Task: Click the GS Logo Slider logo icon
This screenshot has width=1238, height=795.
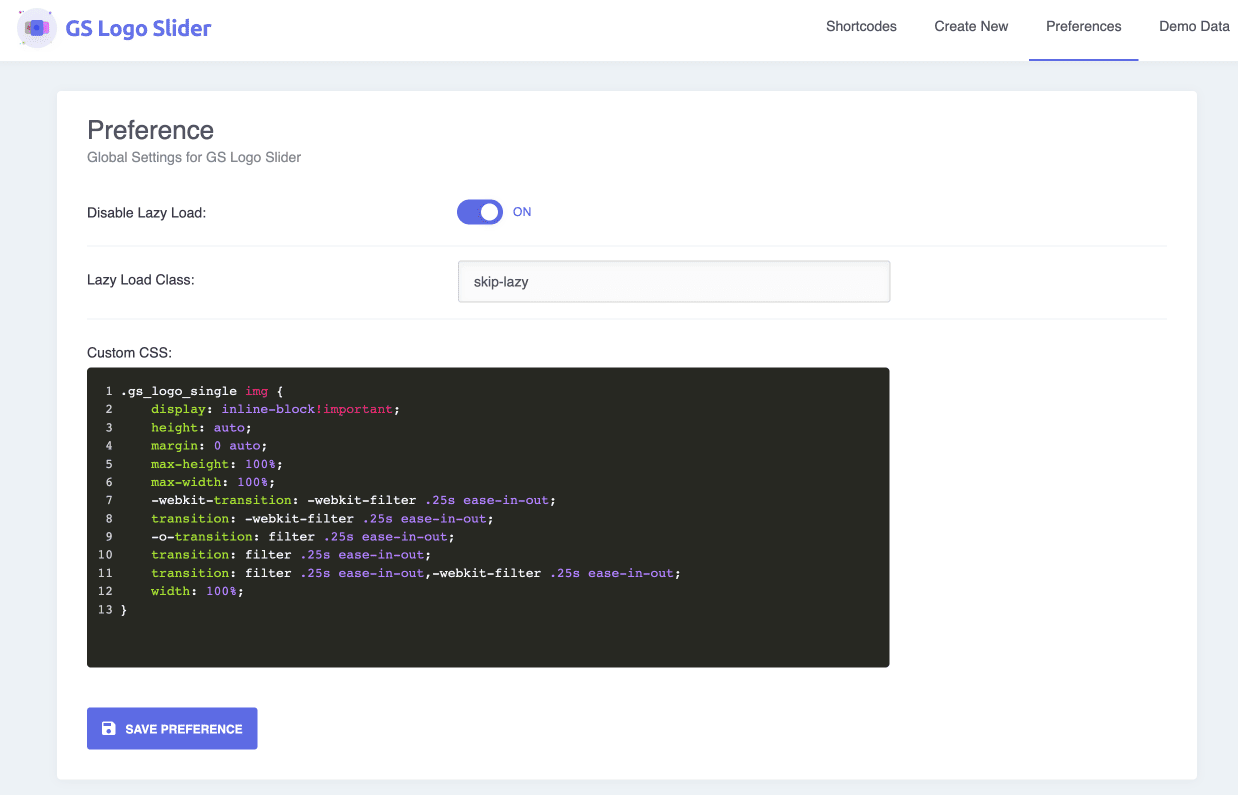Action: [36, 28]
